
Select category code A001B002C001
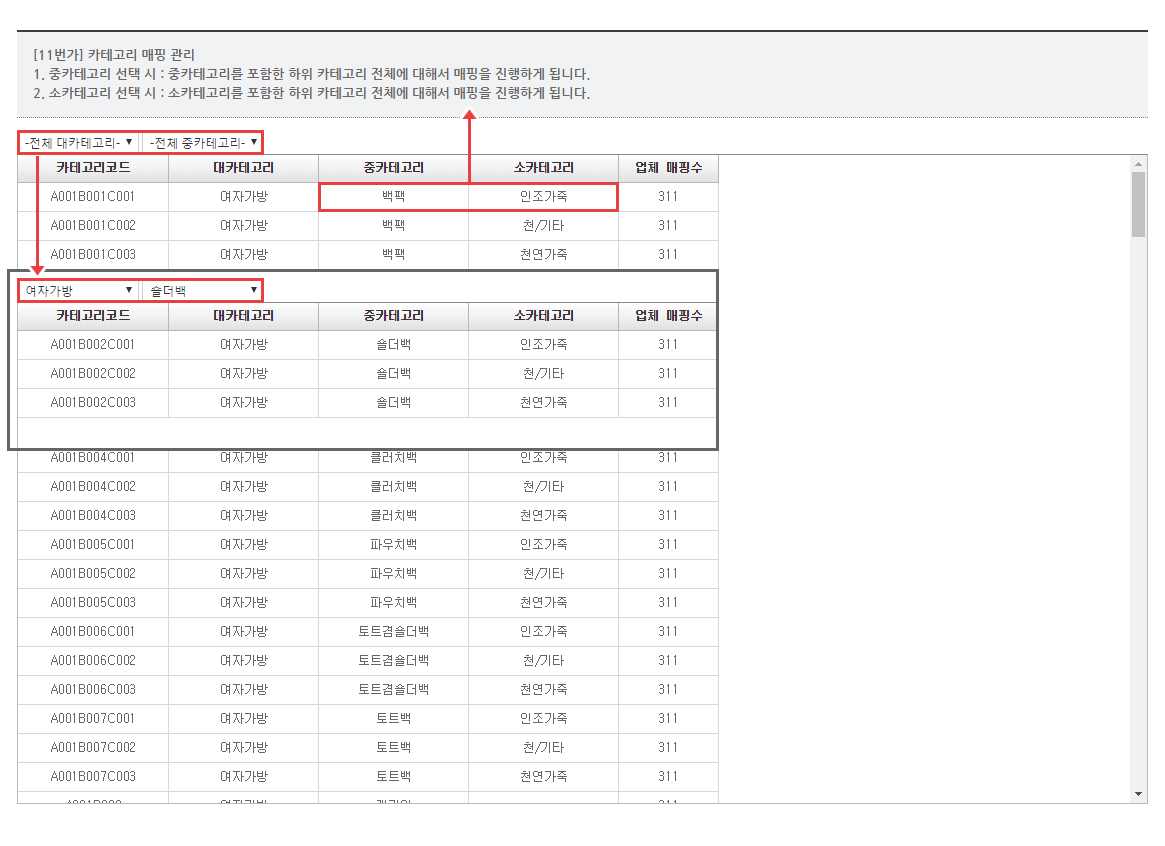pos(93,345)
